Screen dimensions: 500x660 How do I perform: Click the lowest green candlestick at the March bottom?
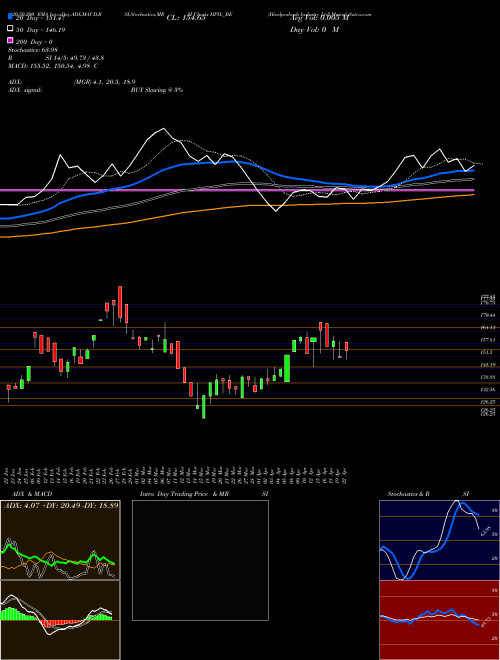204,407
